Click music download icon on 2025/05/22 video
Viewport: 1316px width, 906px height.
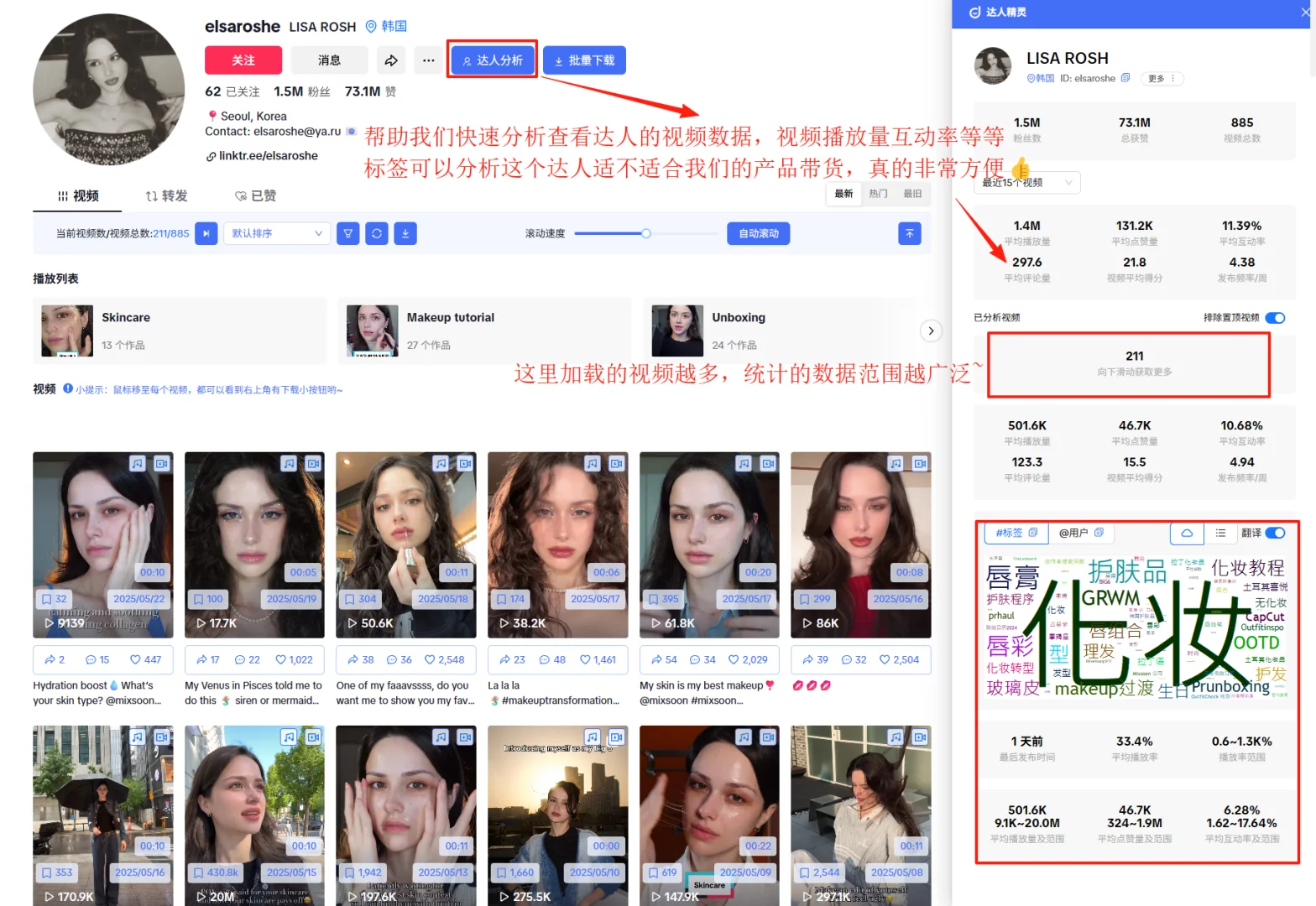point(138,463)
